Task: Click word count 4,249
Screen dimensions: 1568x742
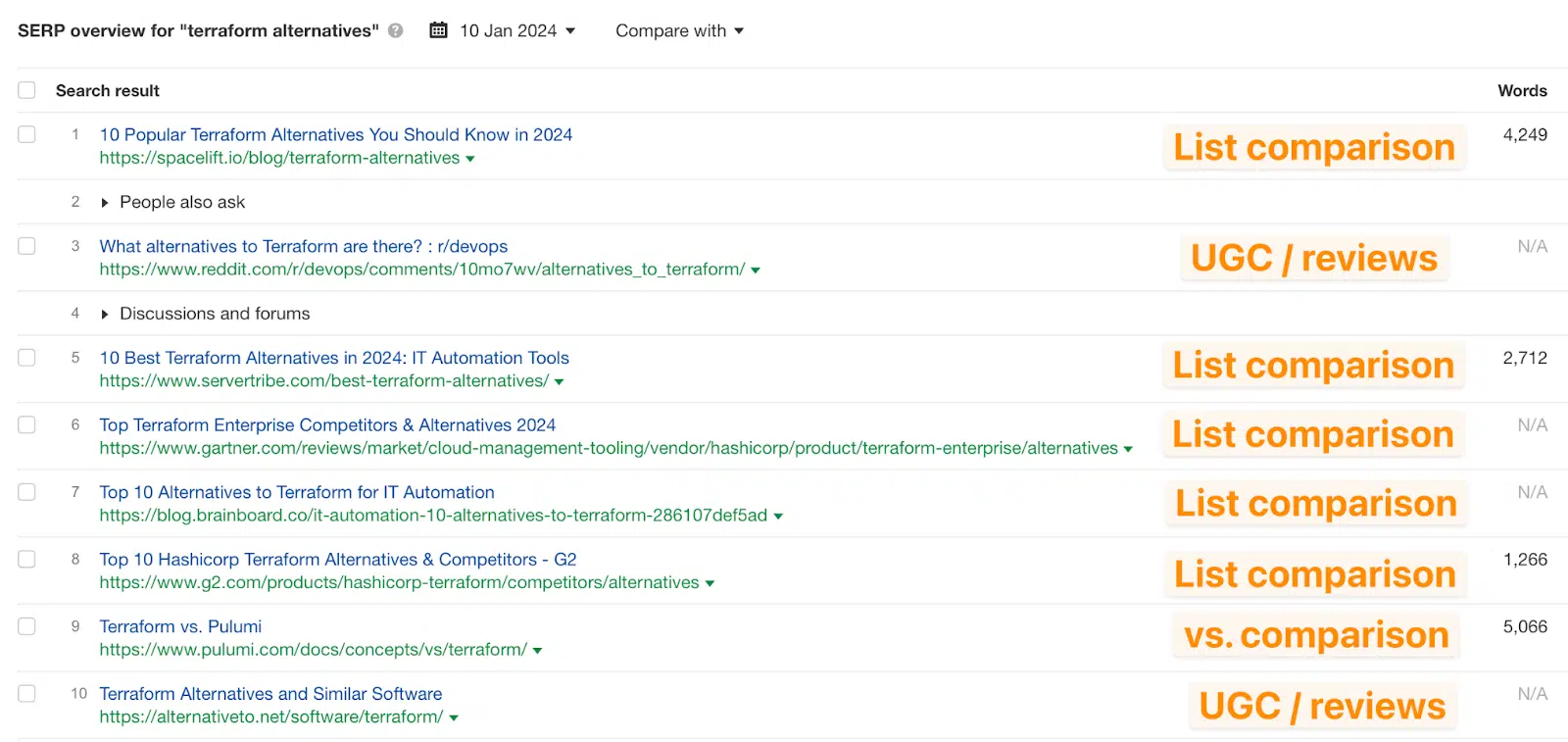Action: tap(1525, 134)
